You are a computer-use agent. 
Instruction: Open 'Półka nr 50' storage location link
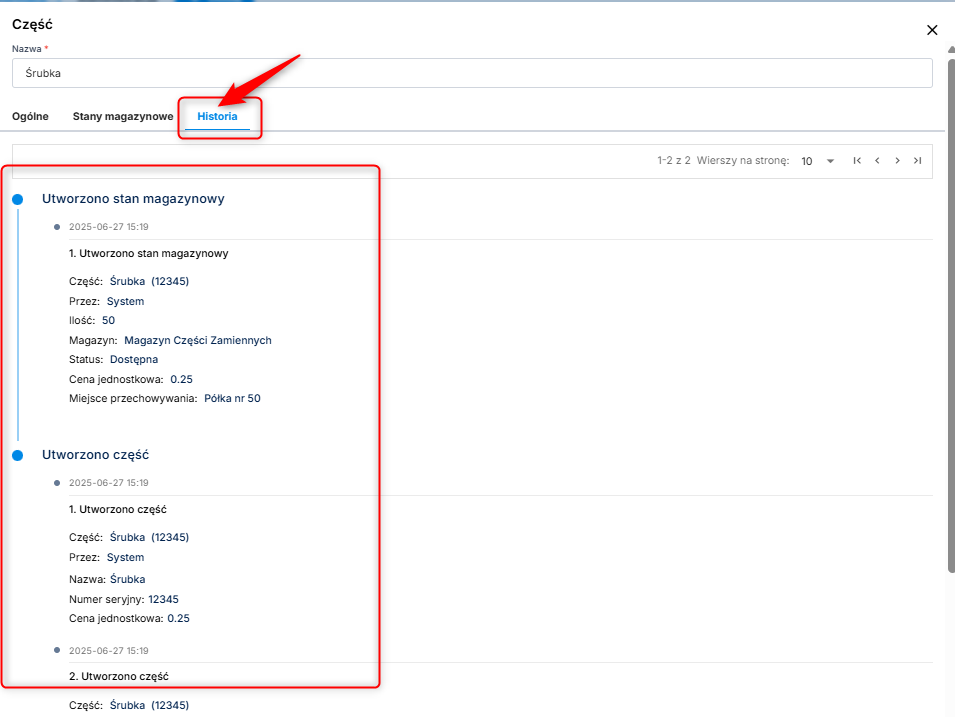click(232, 398)
